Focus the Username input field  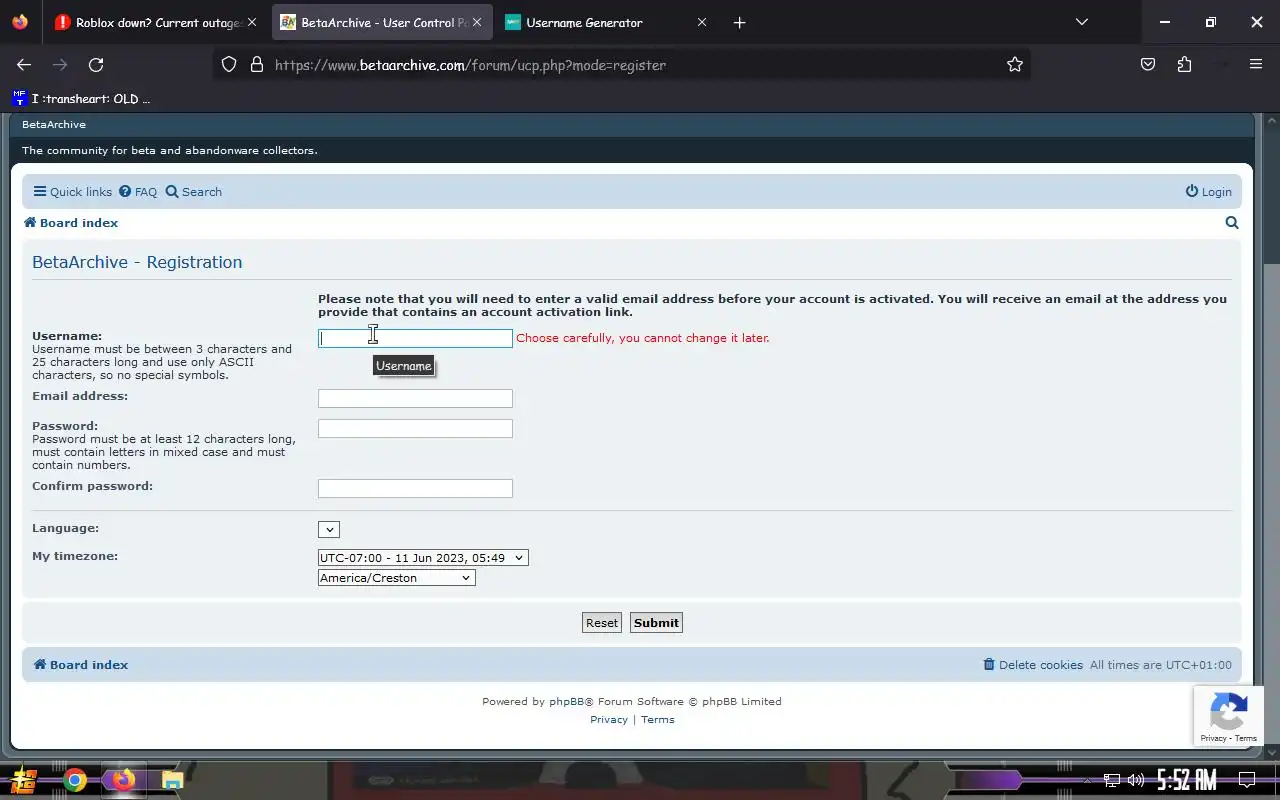[415, 338]
